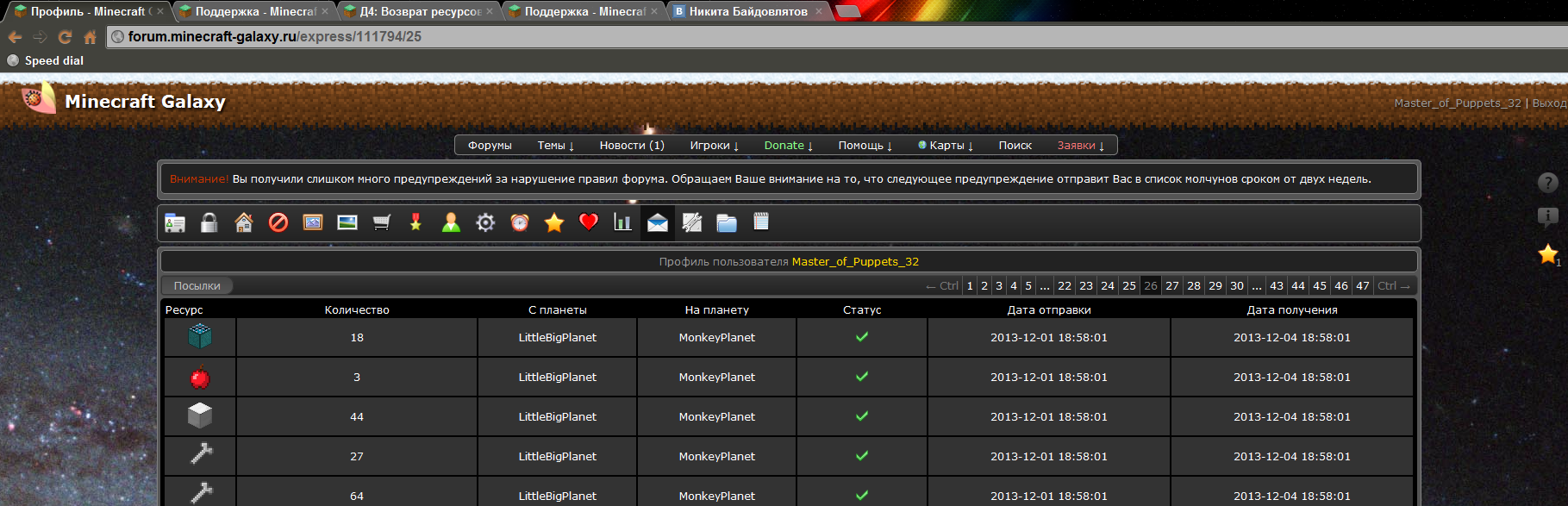Go to page 27 of parcels
Image resolution: width=1568 pixels, height=506 pixels.
click(x=1172, y=286)
